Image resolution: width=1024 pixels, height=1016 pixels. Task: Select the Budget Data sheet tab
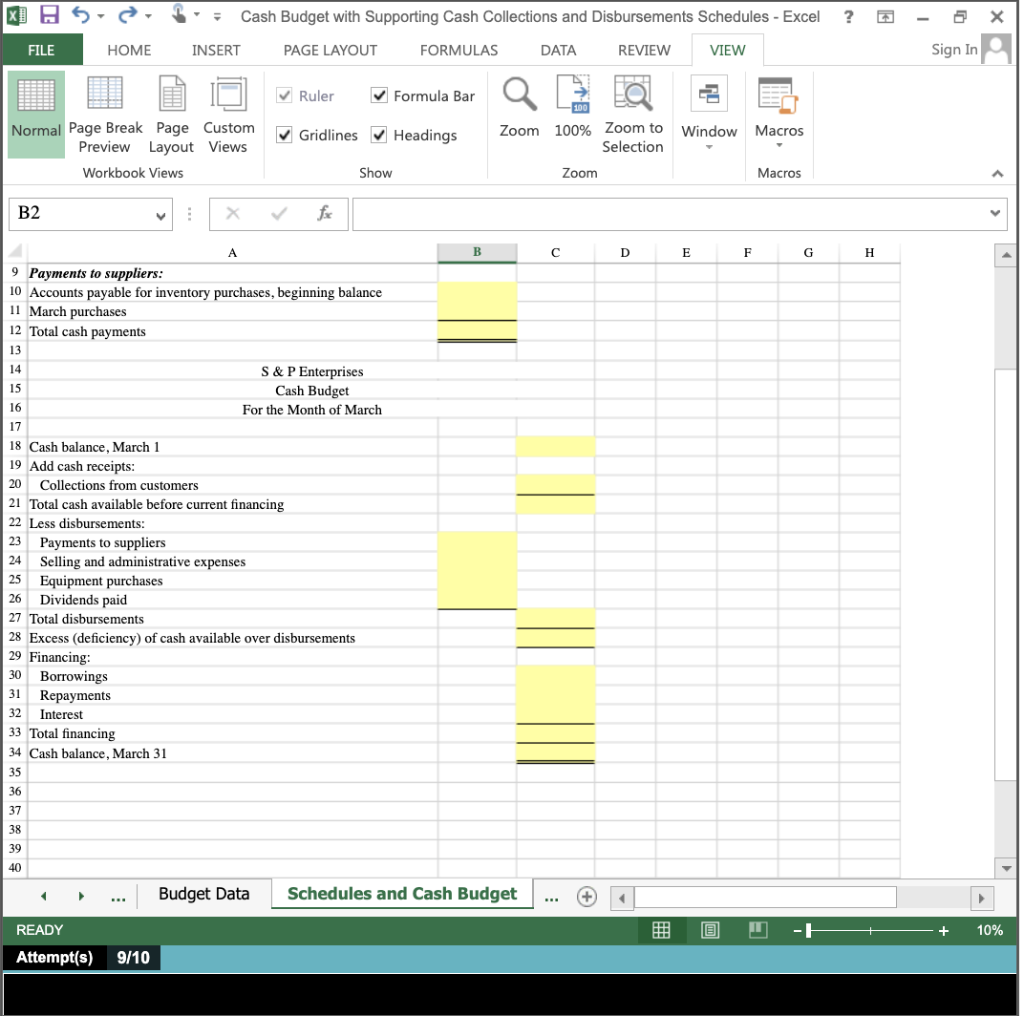point(204,893)
